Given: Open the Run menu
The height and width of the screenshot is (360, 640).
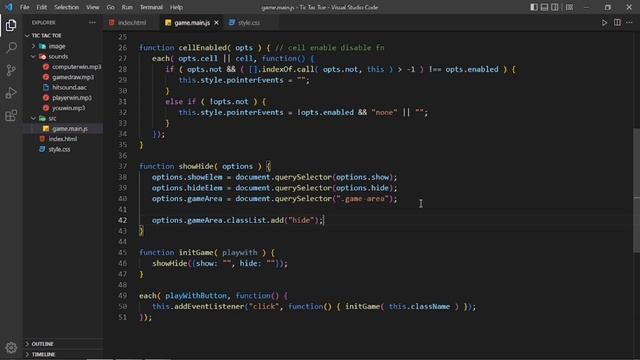Looking at the screenshot, I should (127, 7).
